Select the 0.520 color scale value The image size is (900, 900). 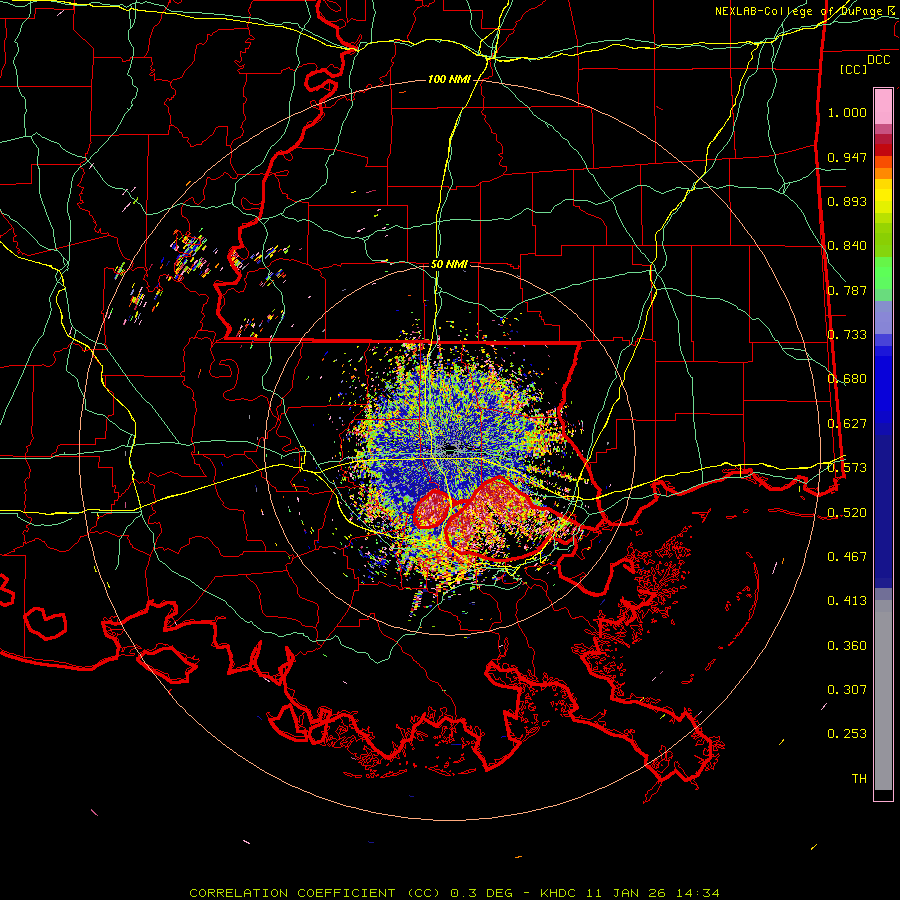tap(847, 513)
